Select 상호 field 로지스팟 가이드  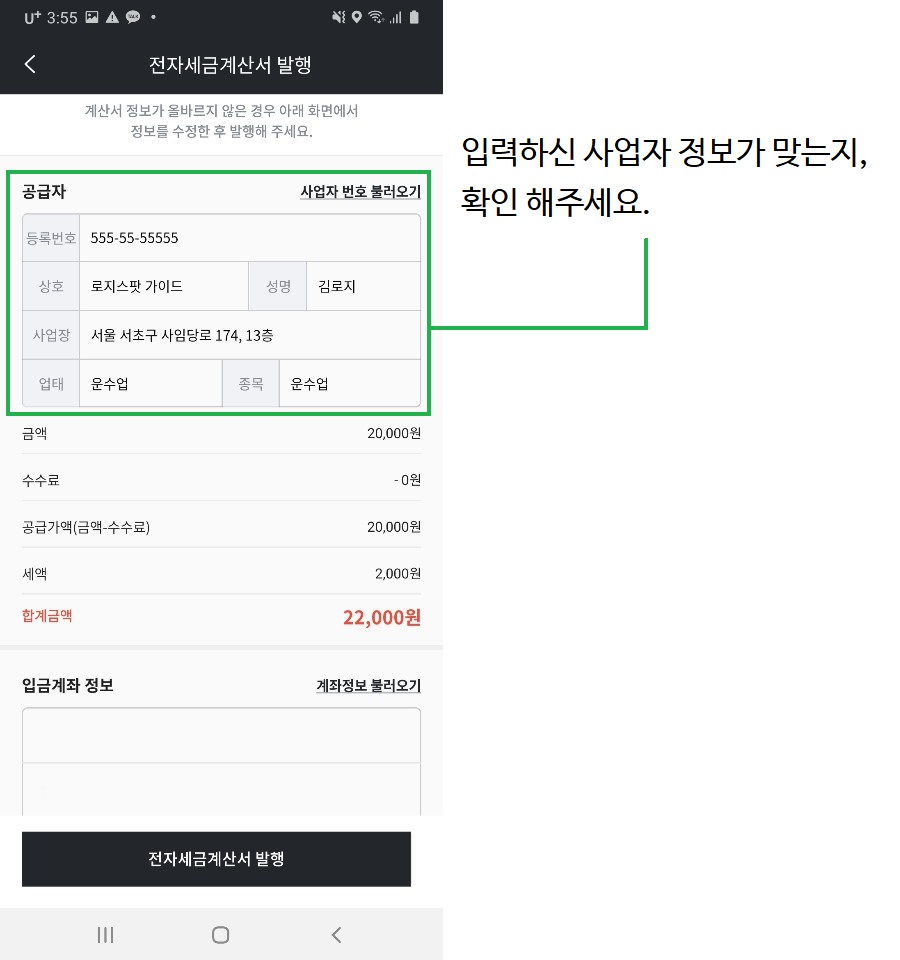click(164, 286)
